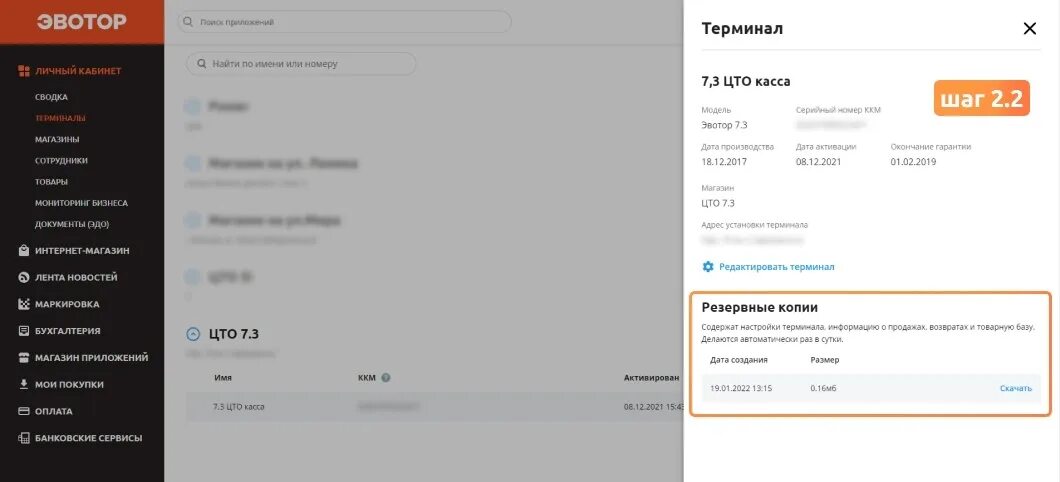Click the Личный кабинет grid icon
This screenshot has height=482, width=1060.
[x=24, y=71]
